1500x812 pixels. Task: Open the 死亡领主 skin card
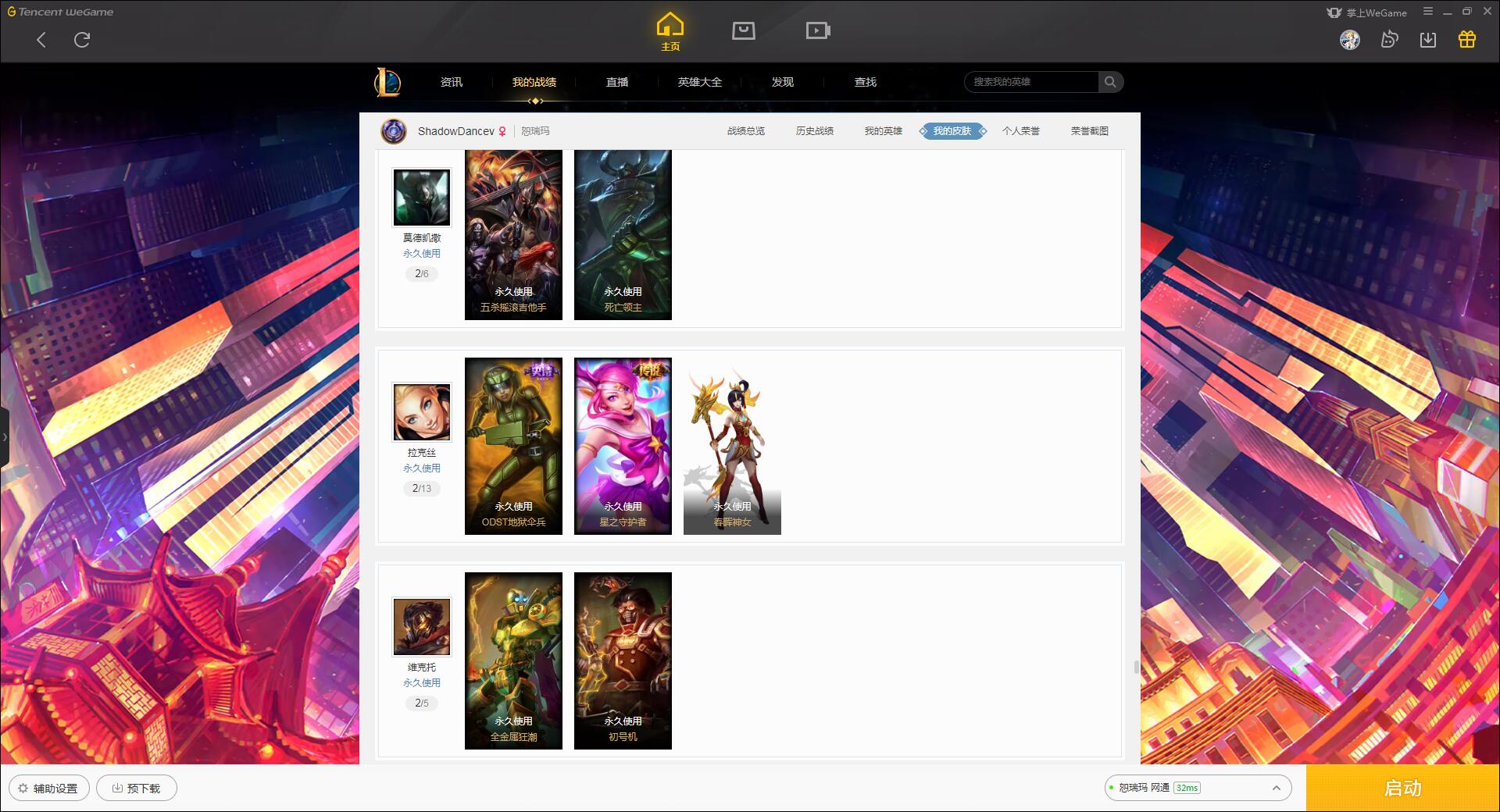point(623,234)
